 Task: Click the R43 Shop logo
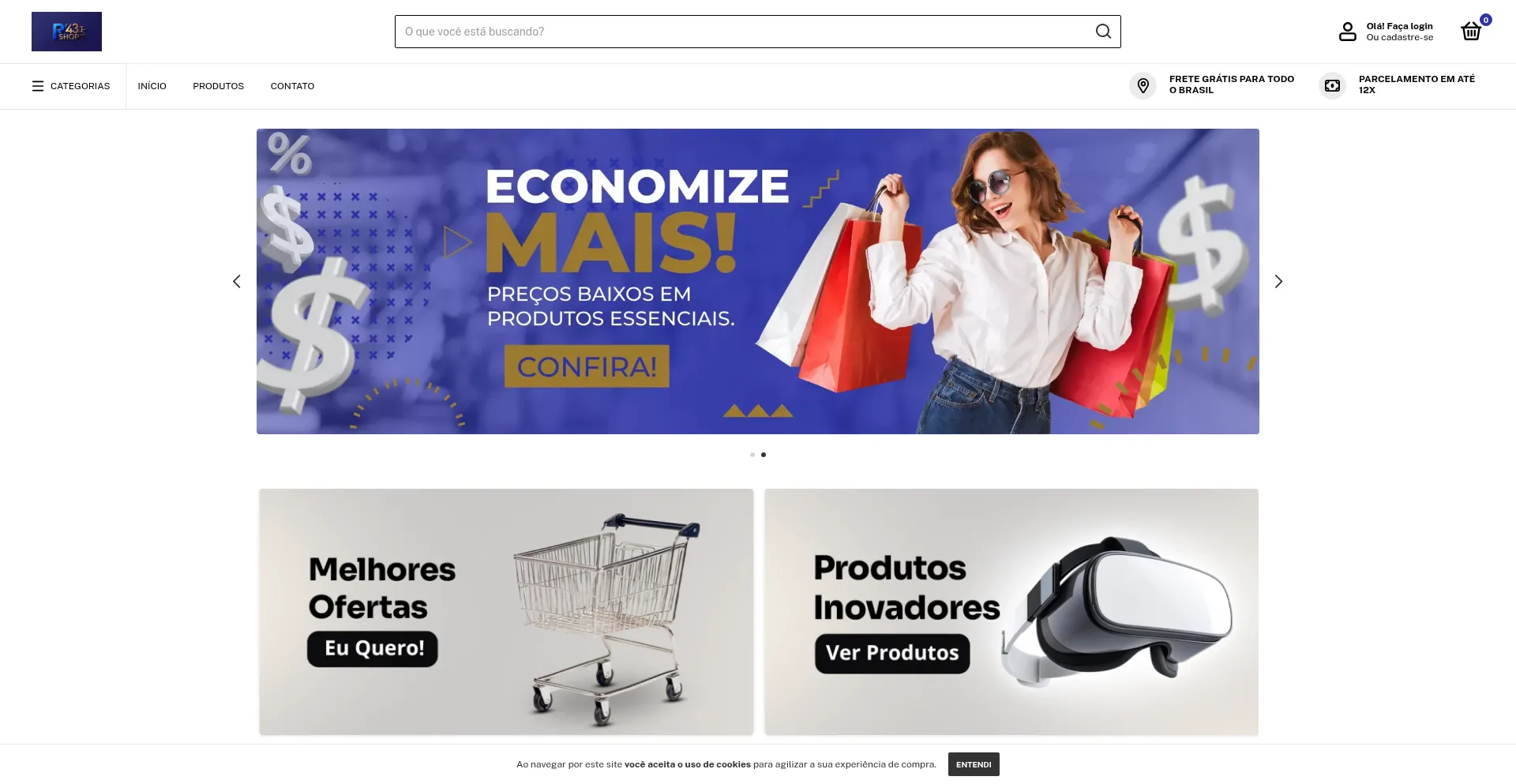tap(66, 32)
